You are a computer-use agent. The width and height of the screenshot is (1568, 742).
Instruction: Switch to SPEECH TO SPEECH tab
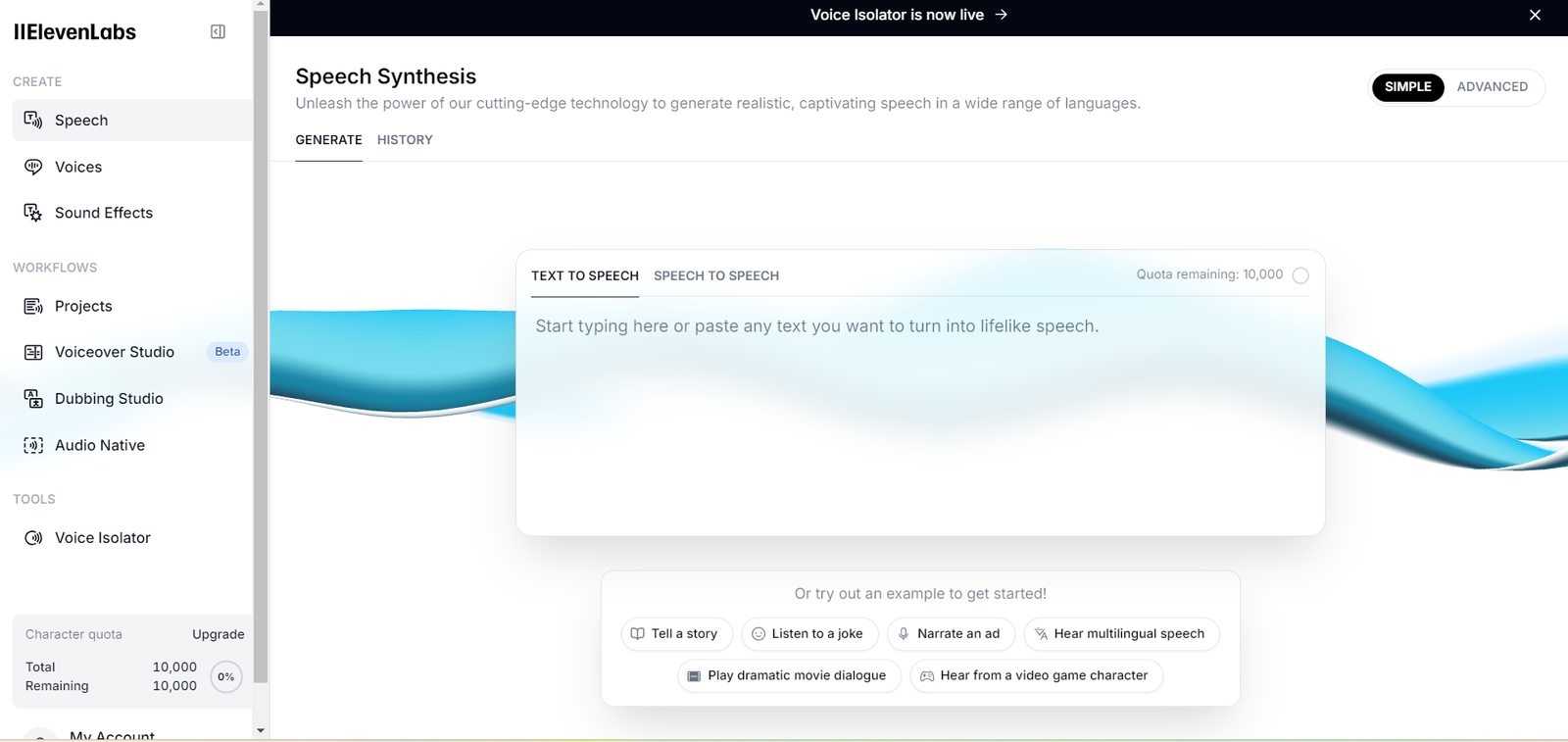(x=716, y=276)
